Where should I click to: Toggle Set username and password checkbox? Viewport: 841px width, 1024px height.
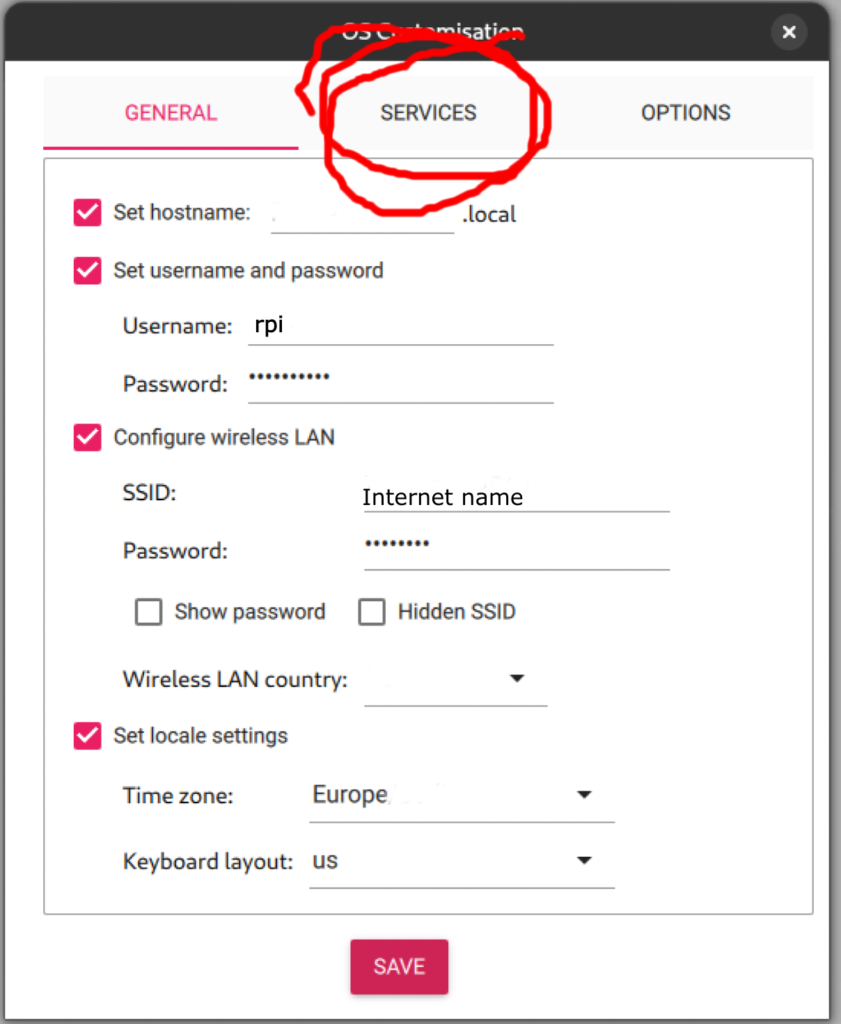point(88,270)
